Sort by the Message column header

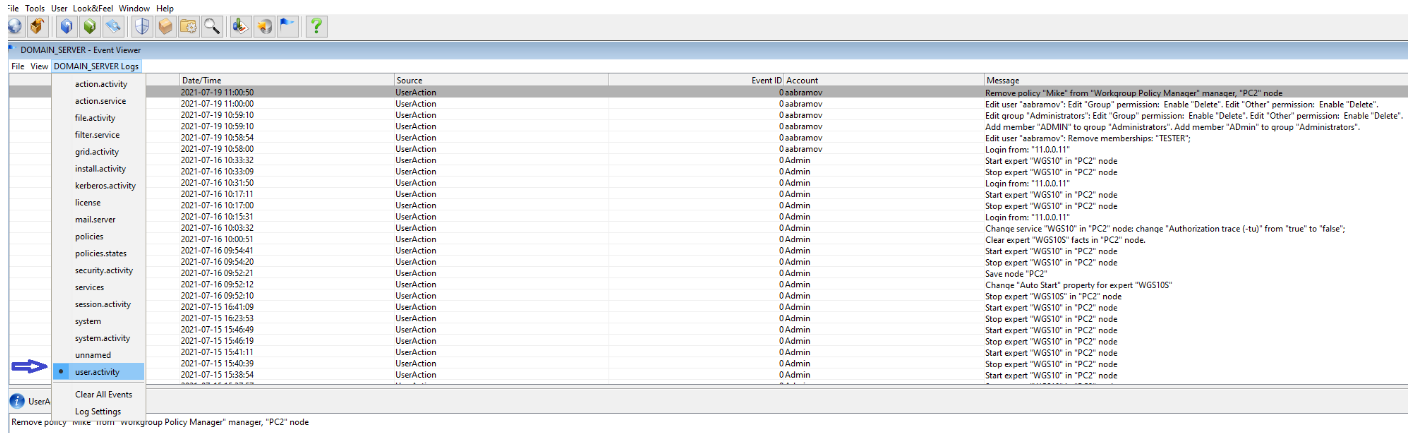coord(1196,80)
